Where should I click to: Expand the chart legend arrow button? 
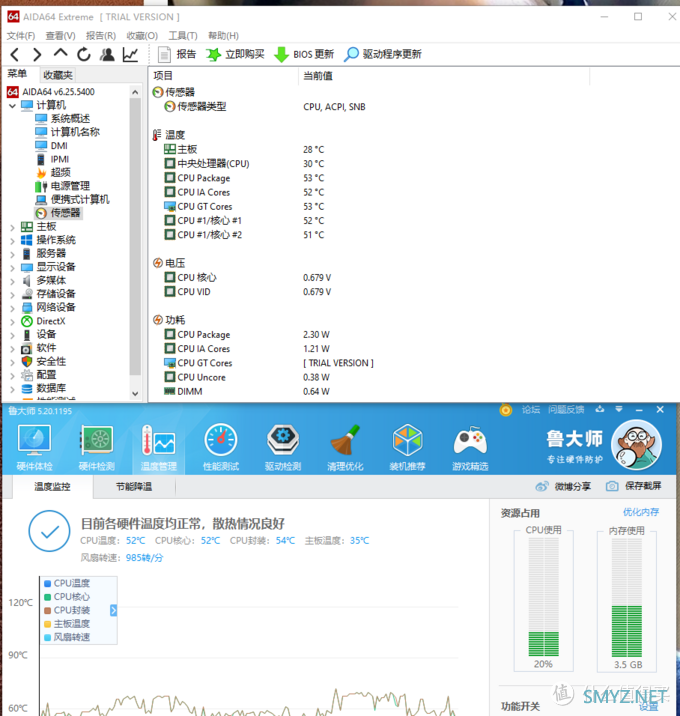pyautogui.click(x=113, y=611)
